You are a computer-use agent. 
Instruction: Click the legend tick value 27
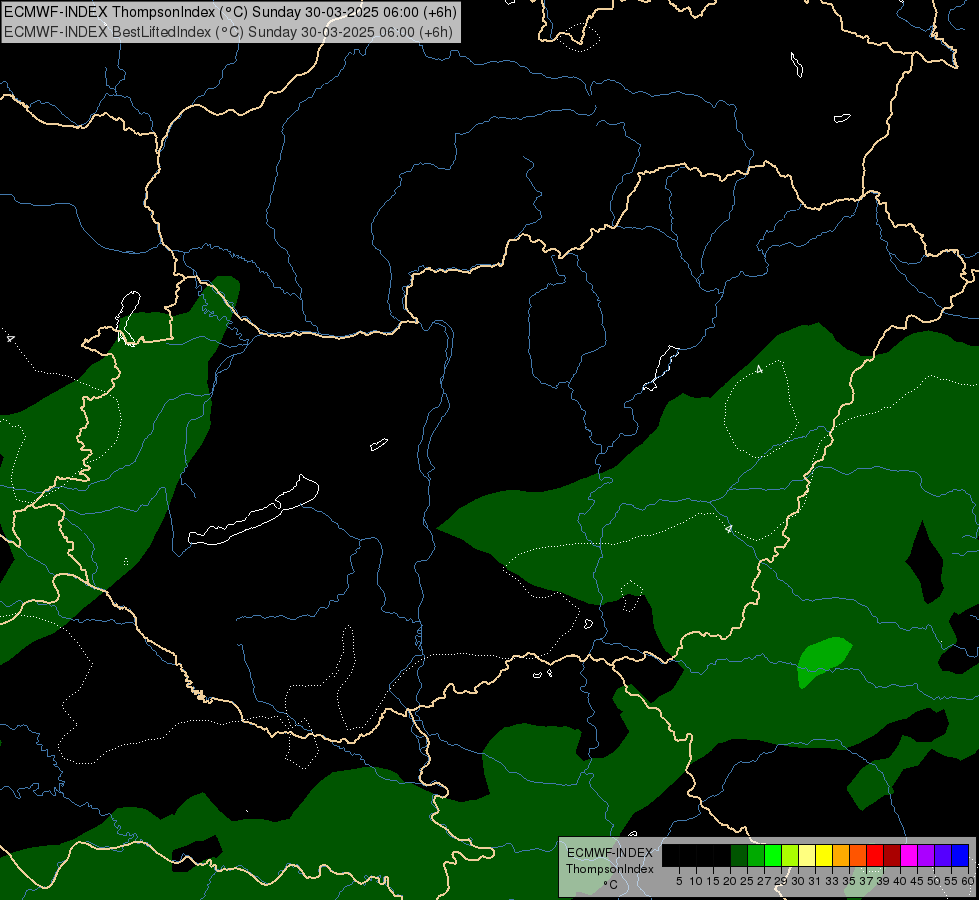coord(764,881)
